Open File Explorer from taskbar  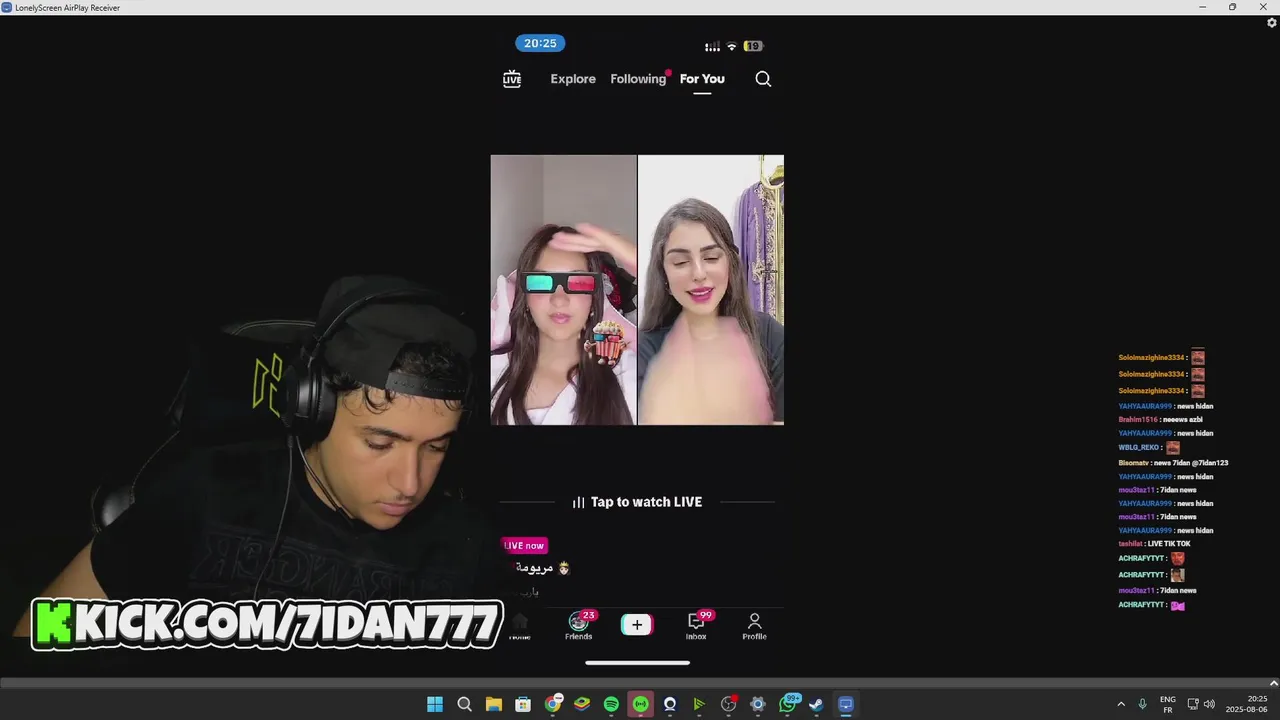tap(494, 704)
